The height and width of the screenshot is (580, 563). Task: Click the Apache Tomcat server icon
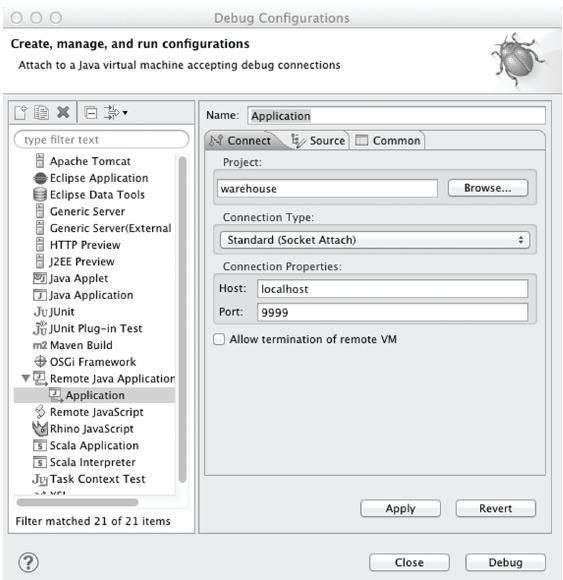[x=40, y=161]
